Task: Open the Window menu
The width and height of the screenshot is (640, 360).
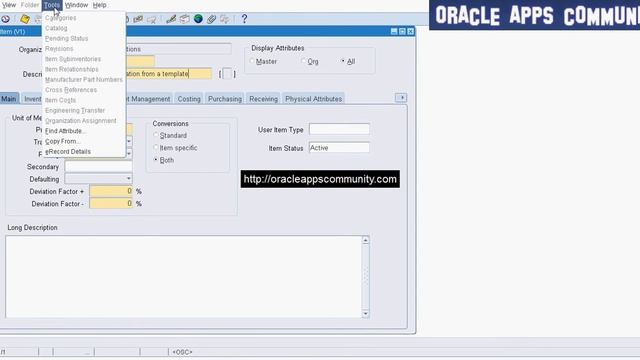Action: tap(76, 5)
